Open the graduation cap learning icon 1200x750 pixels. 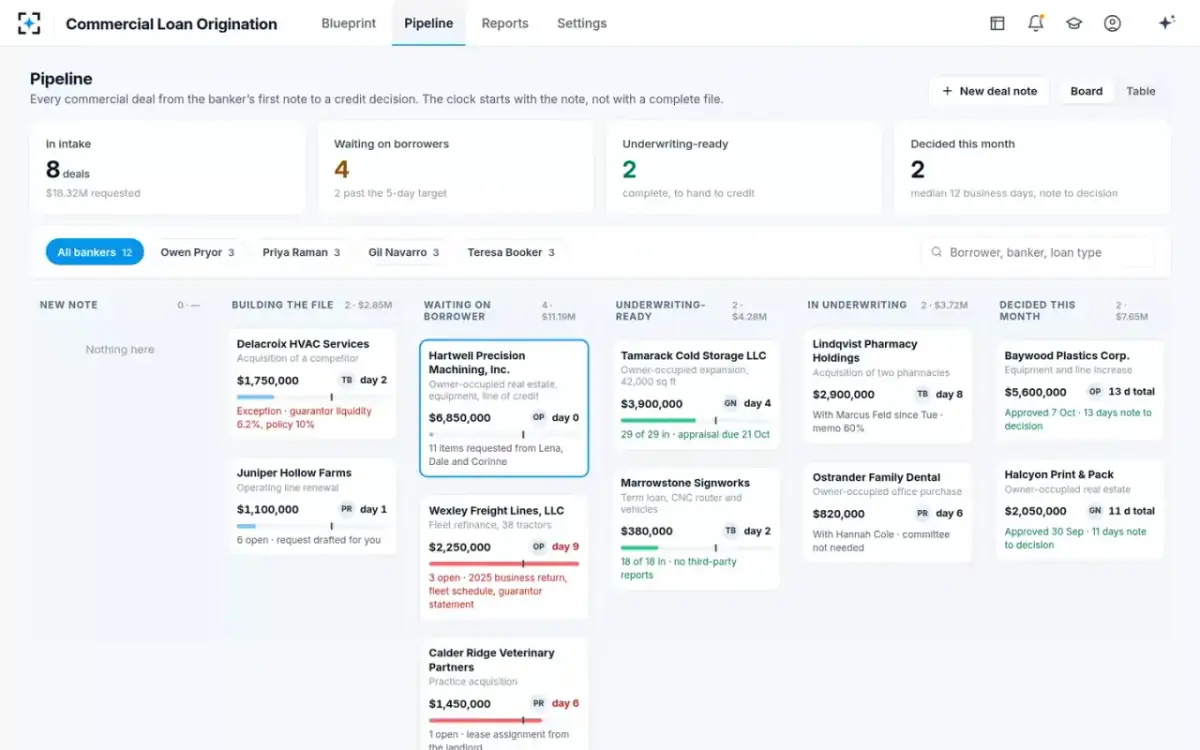click(1074, 23)
